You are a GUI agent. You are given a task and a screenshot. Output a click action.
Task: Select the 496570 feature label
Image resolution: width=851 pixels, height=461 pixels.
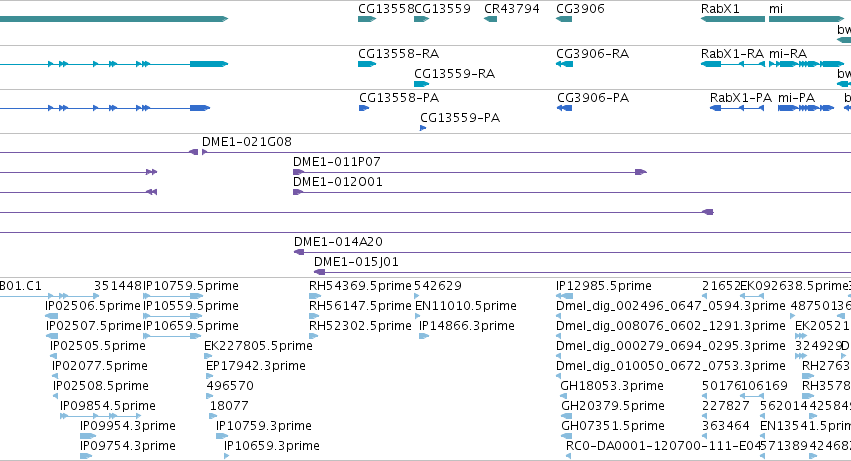tap(230, 386)
